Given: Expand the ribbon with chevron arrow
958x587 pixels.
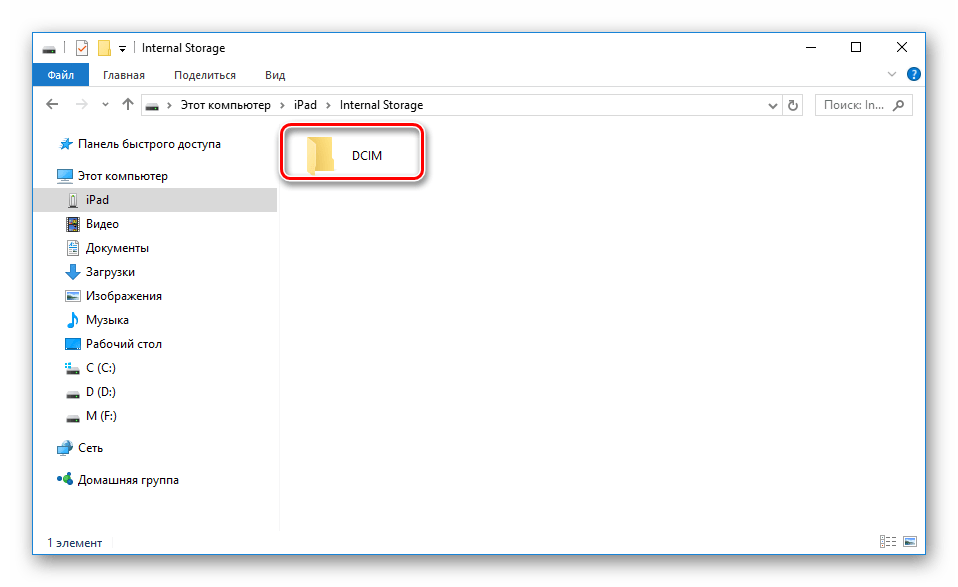Looking at the screenshot, I should pyautogui.click(x=893, y=75).
